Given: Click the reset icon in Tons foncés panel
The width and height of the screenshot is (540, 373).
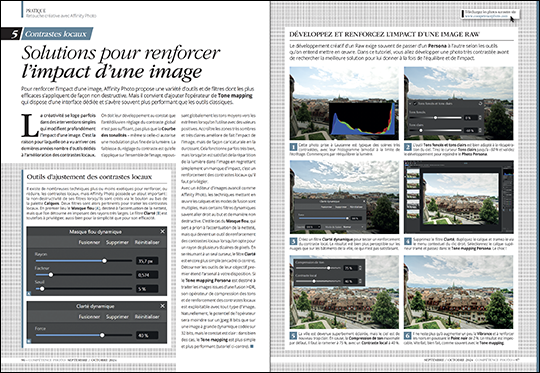Looking at the screenshot, I should [x=480, y=103].
